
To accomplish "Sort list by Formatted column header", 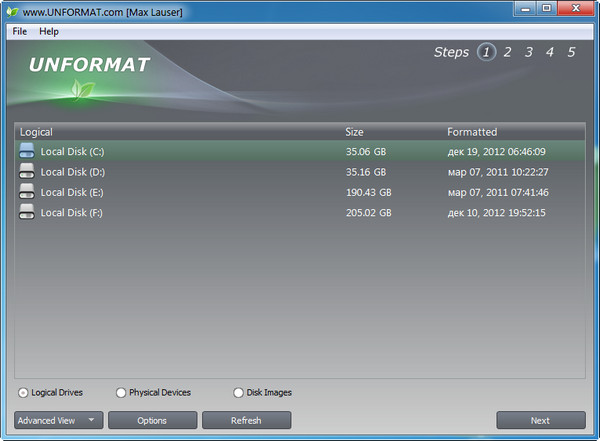I will 472,132.
